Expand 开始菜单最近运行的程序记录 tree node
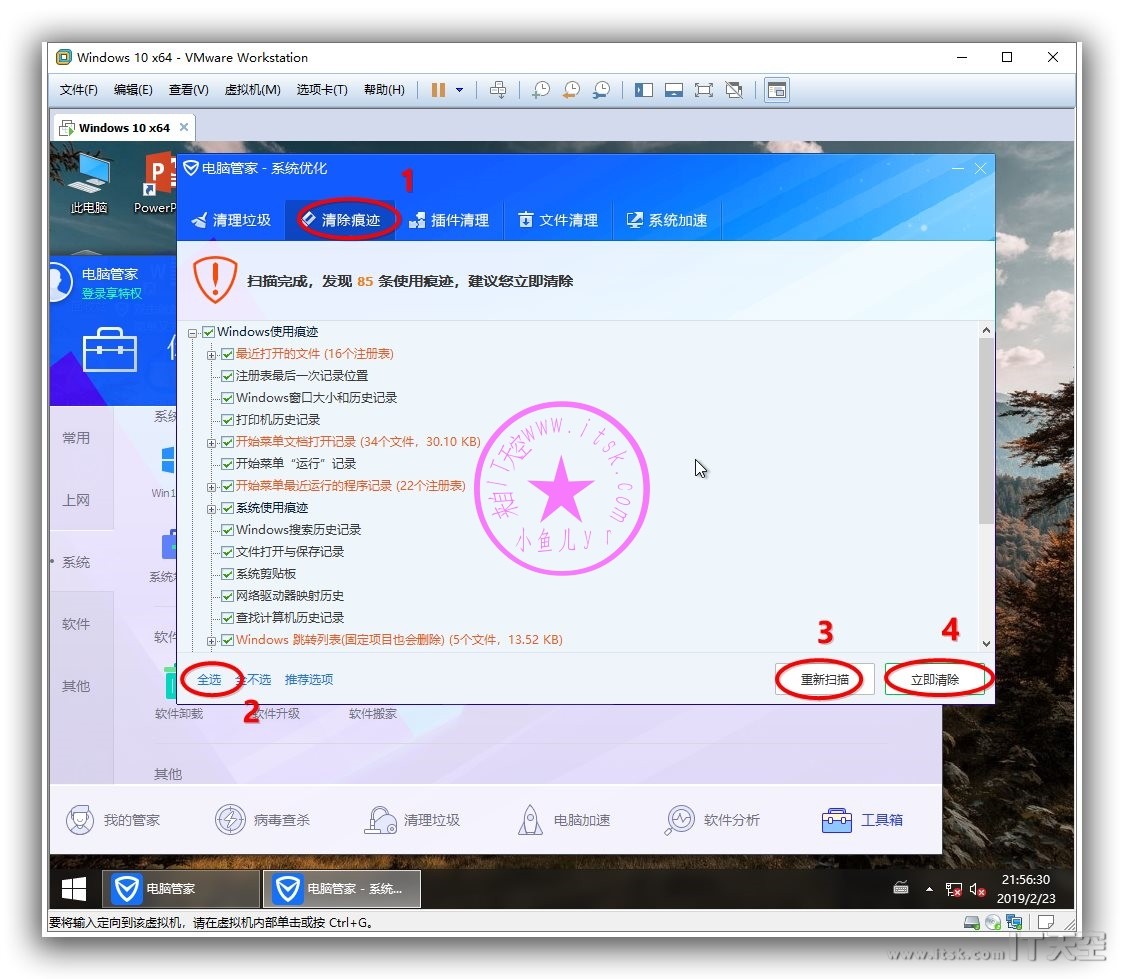The height and width of the screenshot is (979, 1124). coord(211,487)
